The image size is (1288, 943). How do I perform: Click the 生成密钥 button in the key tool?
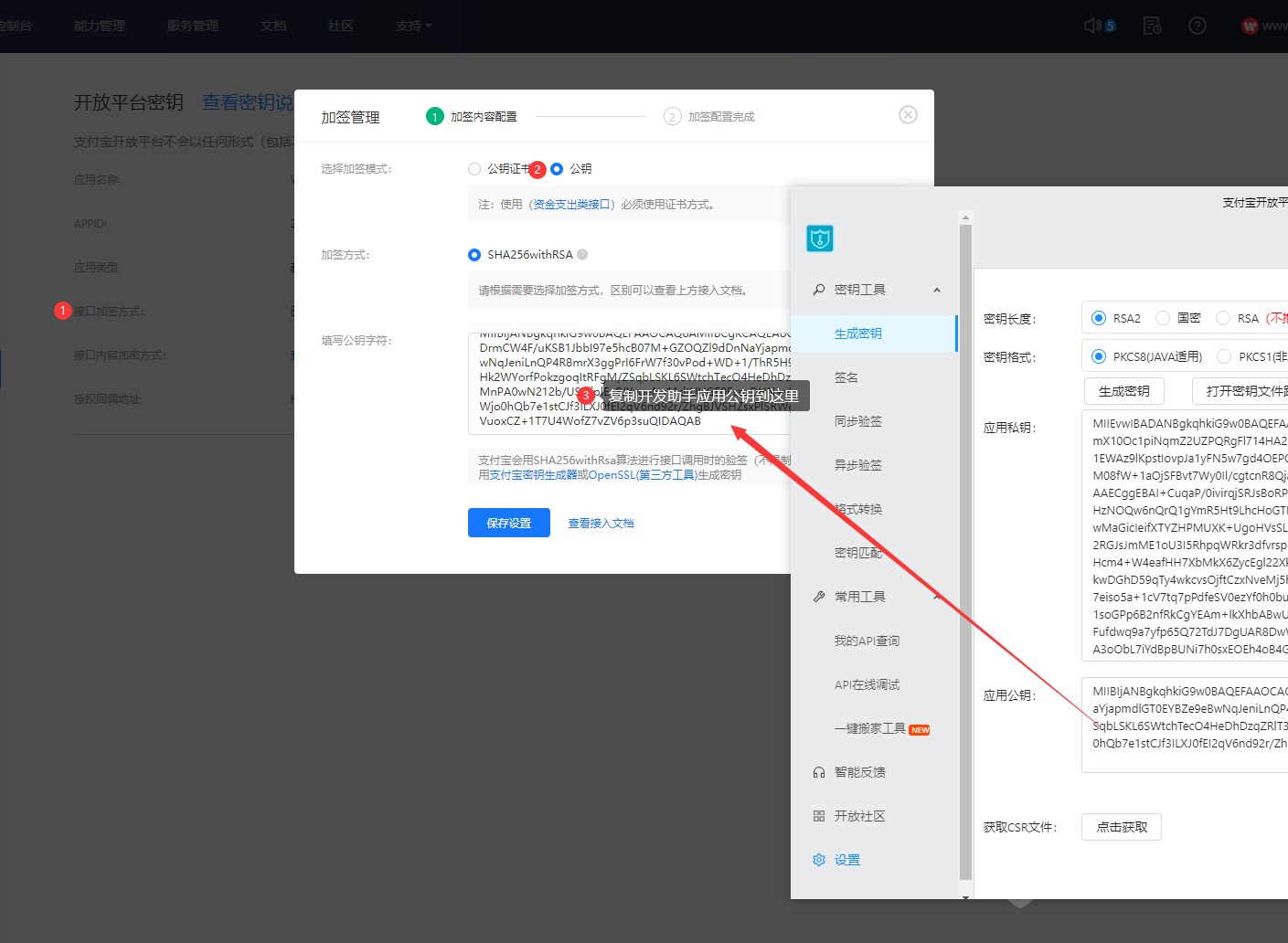pyautogui.click(x=1124, y=391)
